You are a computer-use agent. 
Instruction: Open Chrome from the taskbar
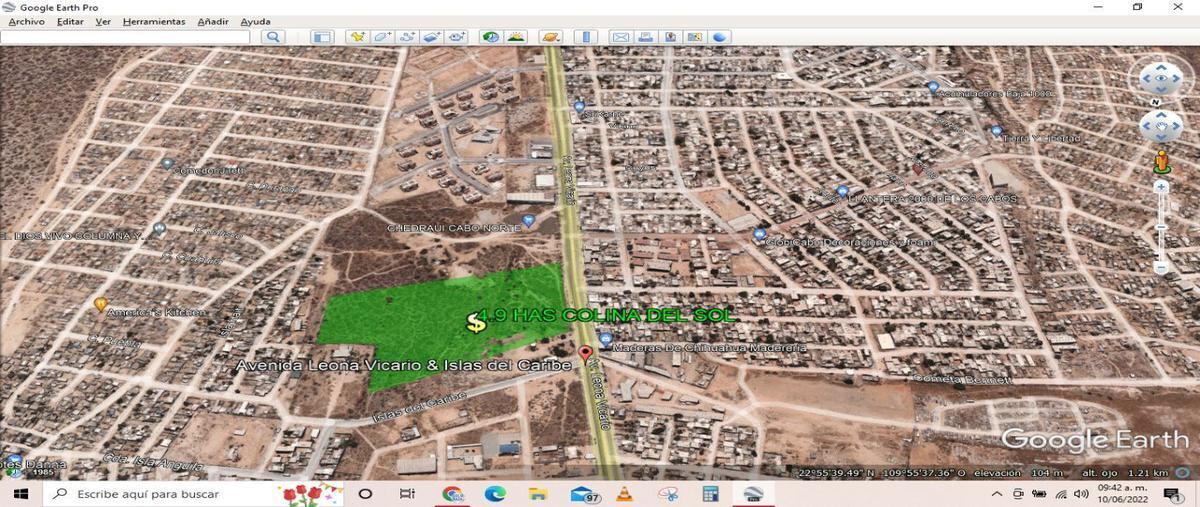453,494
